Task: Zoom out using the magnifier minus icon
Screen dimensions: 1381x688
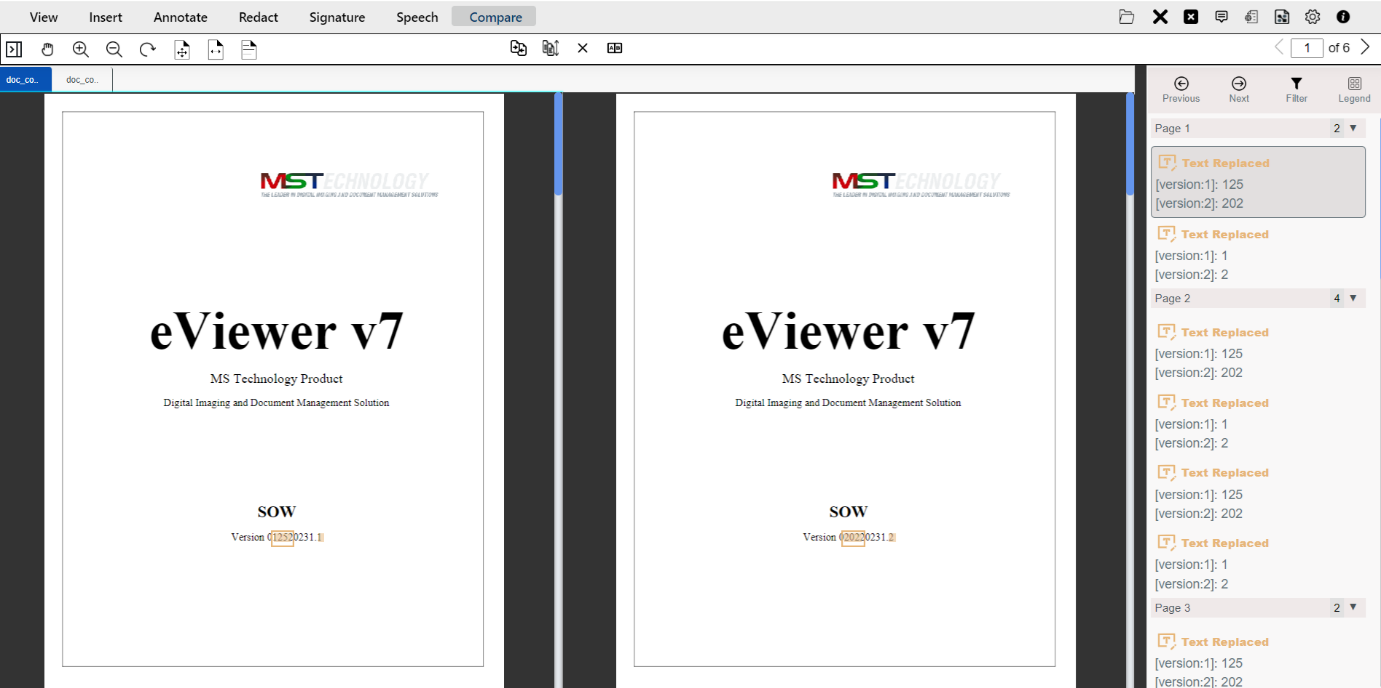Action: pos(114,49)
